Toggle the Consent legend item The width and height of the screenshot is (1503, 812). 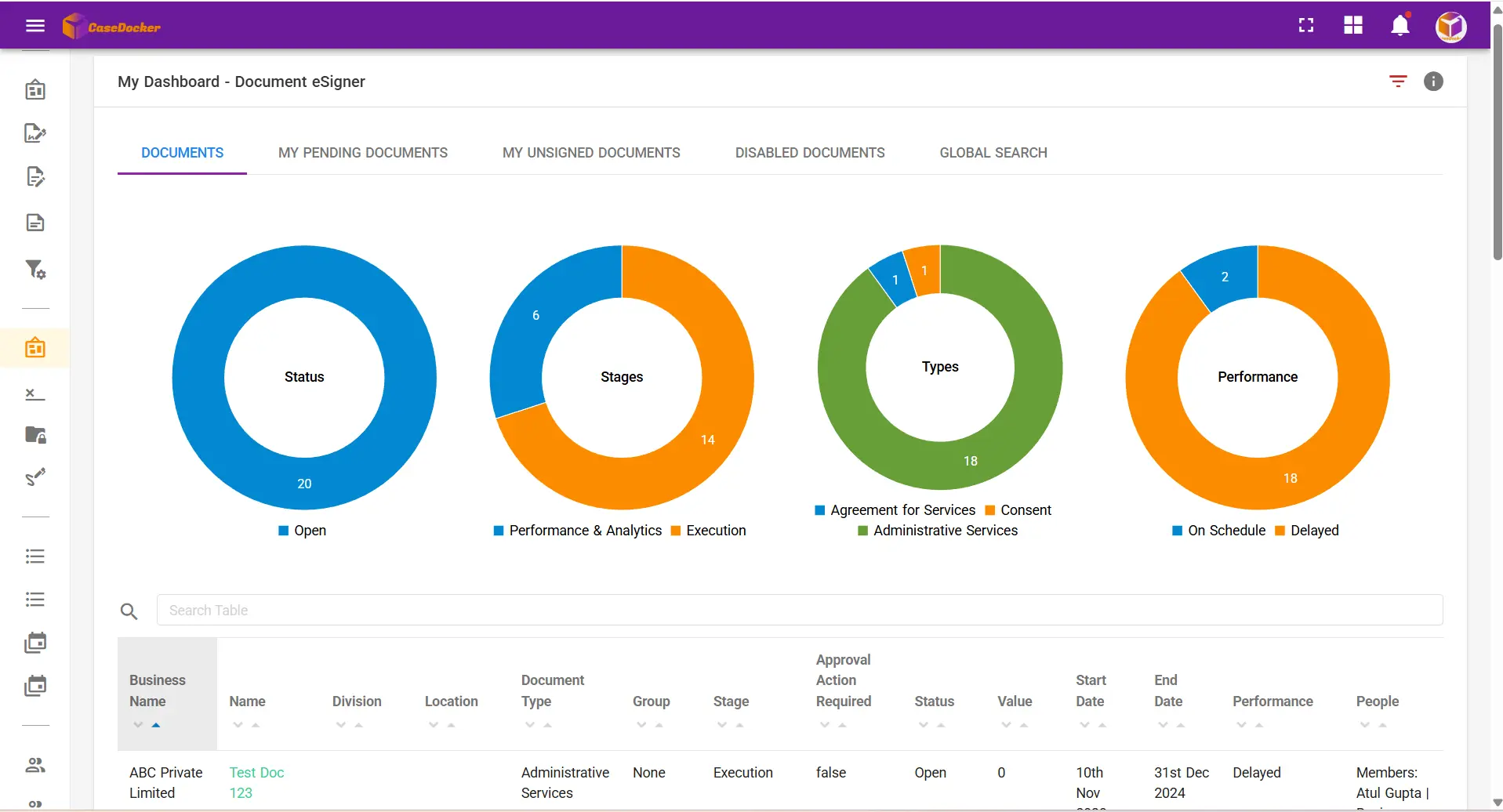click(1018, 510)
